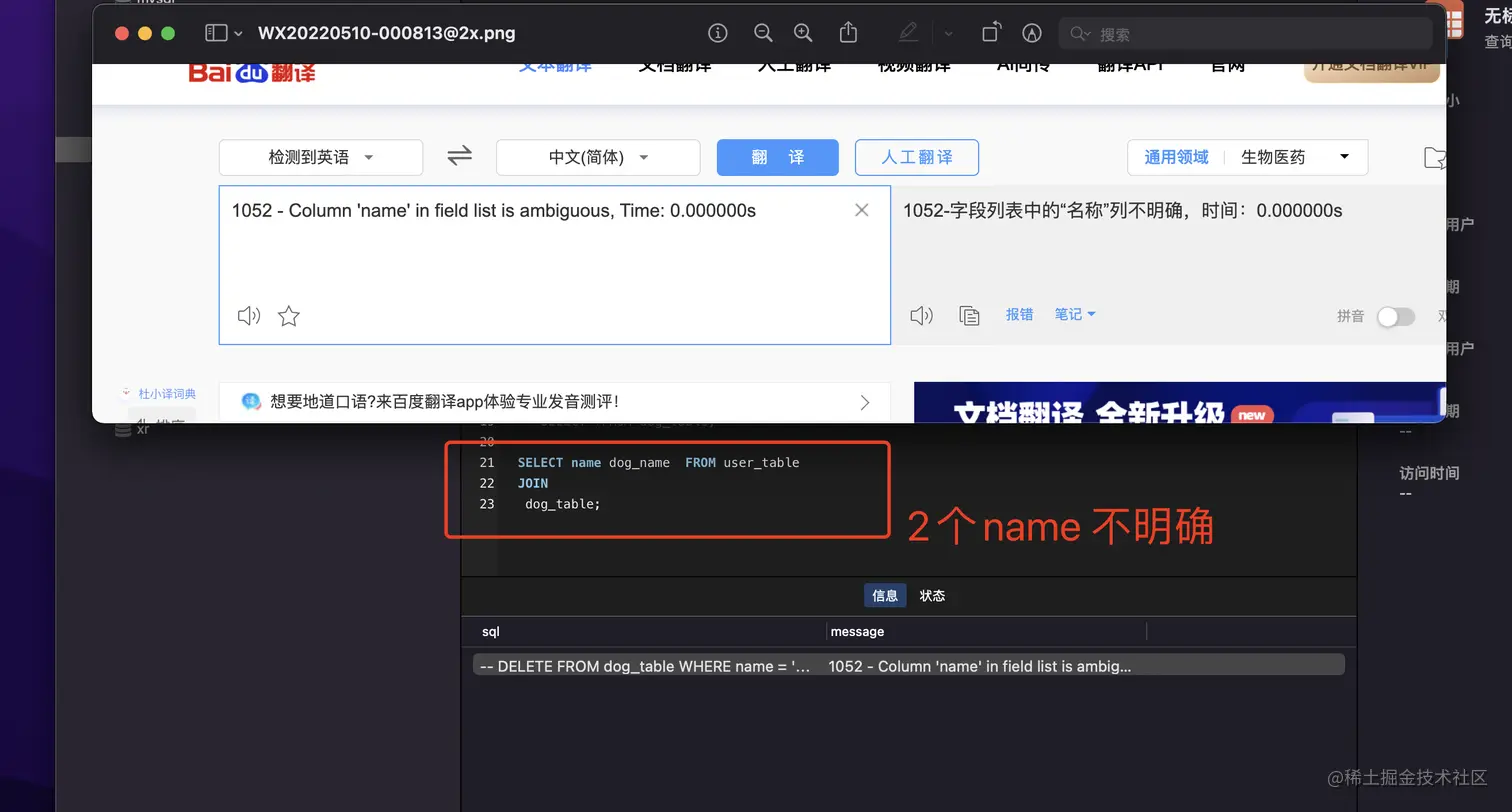The height and width of the screenshot is (812, 1512).
Task: Clear the source text with the X icon
Action: [862, 210]
